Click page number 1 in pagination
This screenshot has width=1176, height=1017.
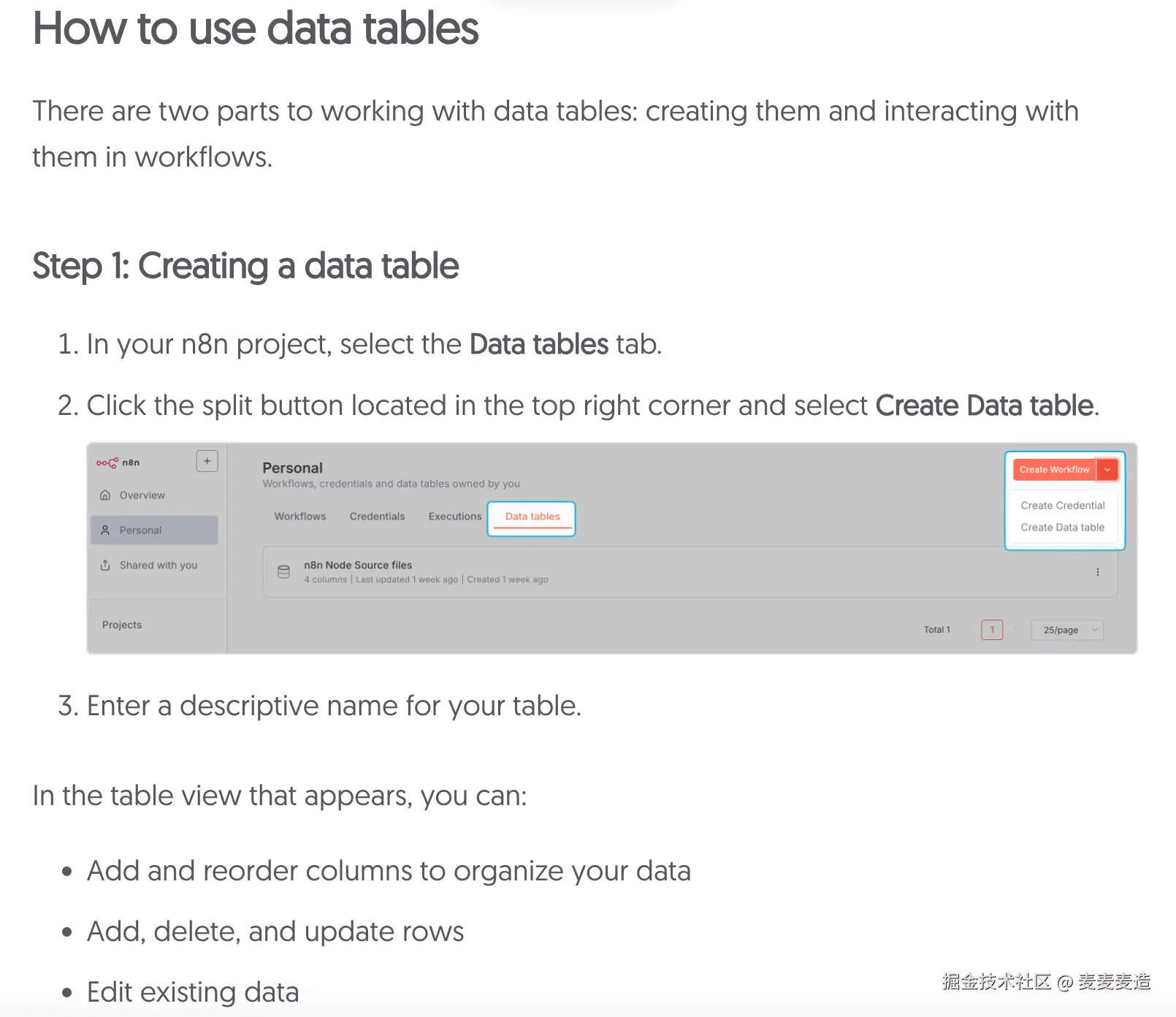click(992, 630)
